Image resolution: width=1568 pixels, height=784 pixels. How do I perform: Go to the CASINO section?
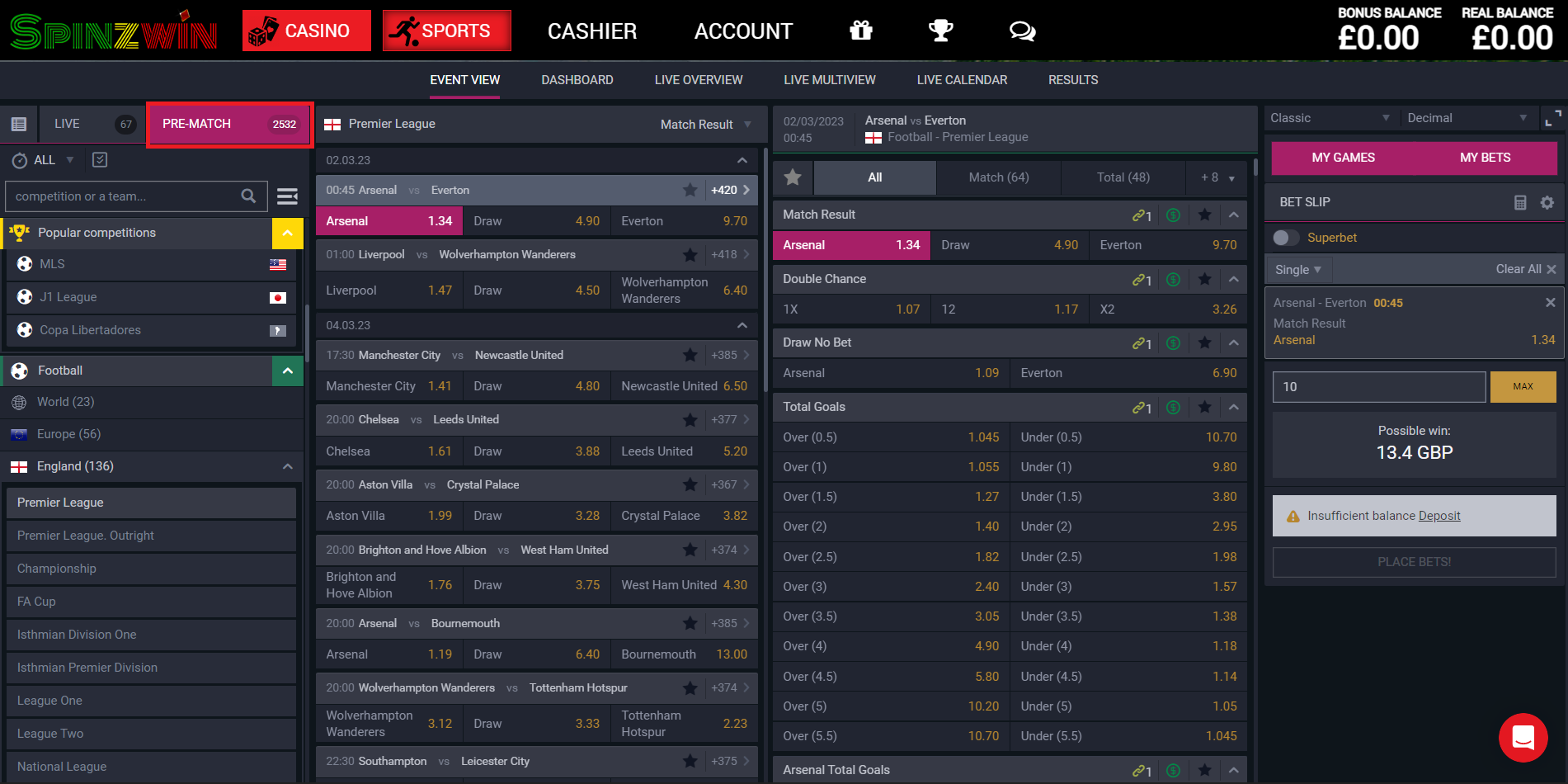coord(307,31)
